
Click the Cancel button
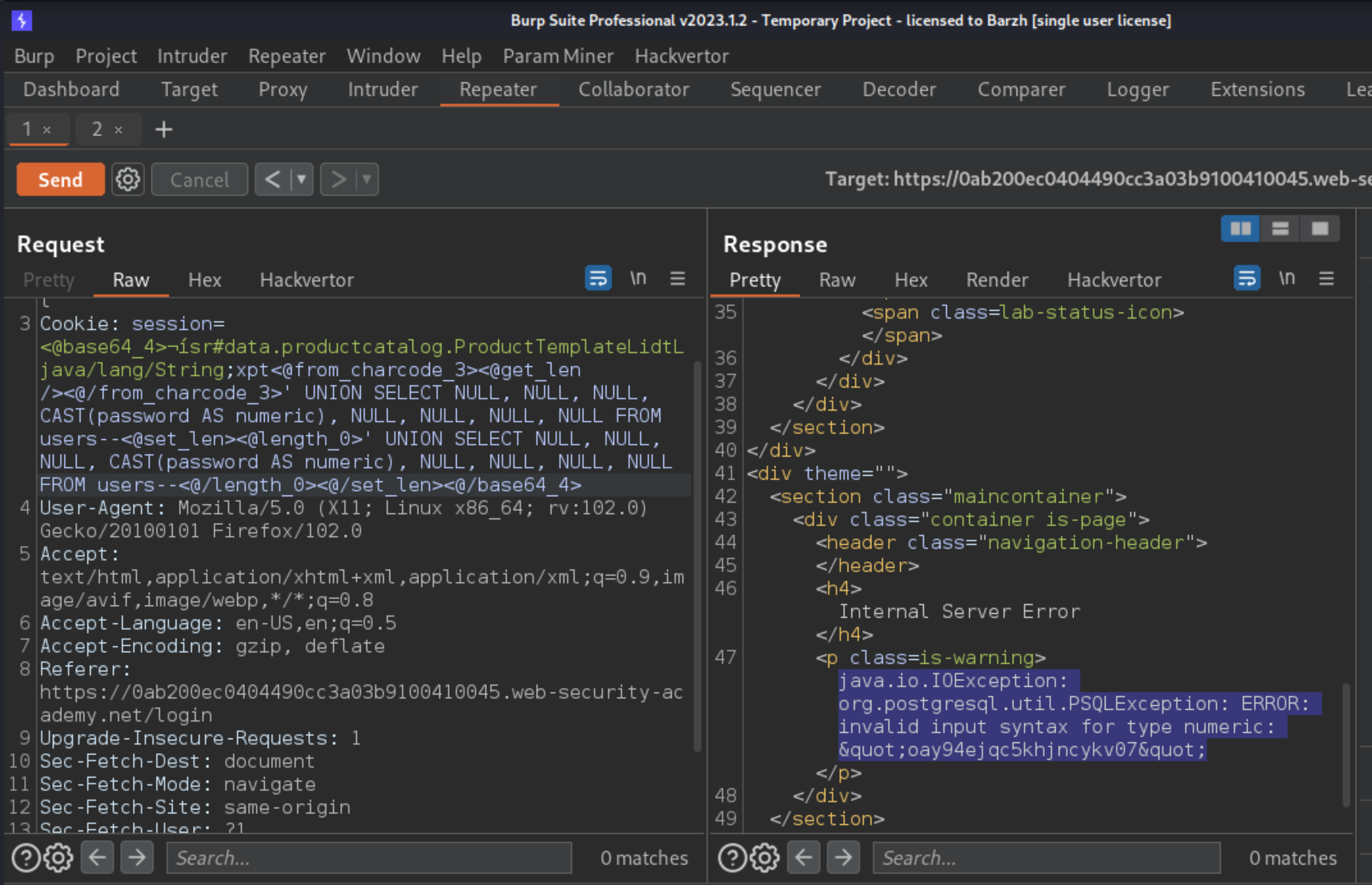pos(199,179)
